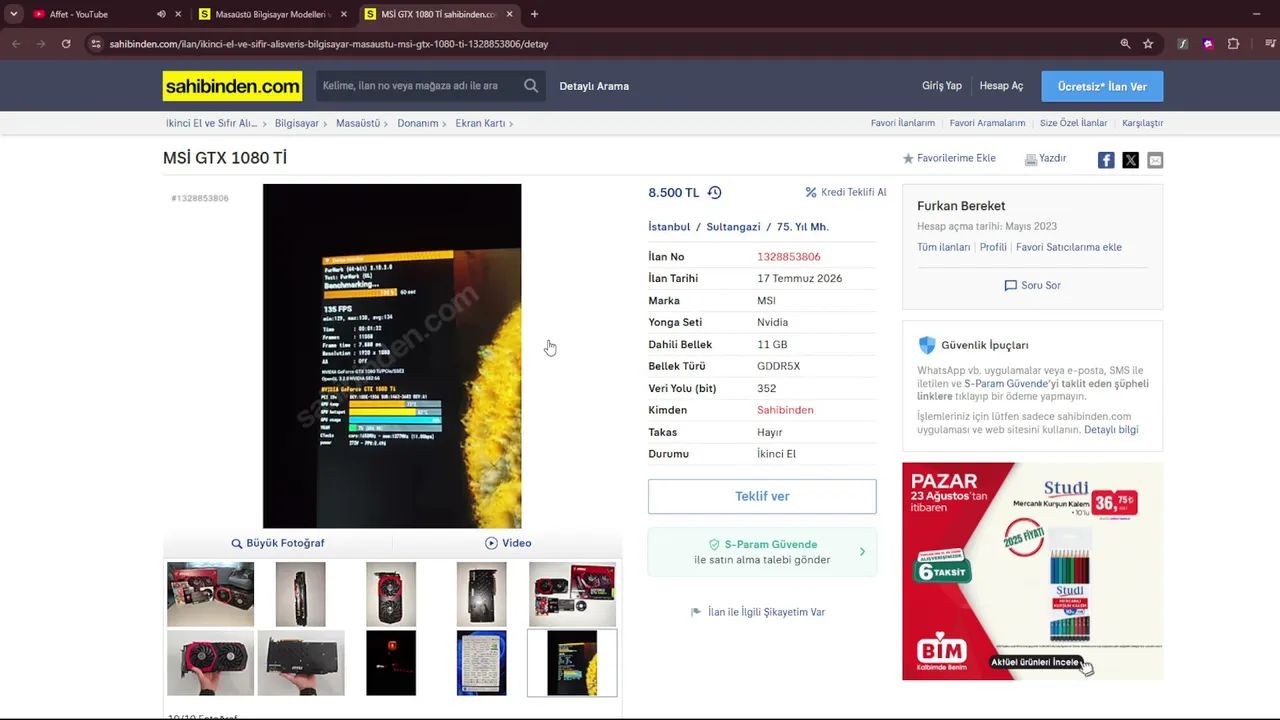Open Favori Aramalarım link
This screenshot has height=720, width=1280.
coord(987,123)
